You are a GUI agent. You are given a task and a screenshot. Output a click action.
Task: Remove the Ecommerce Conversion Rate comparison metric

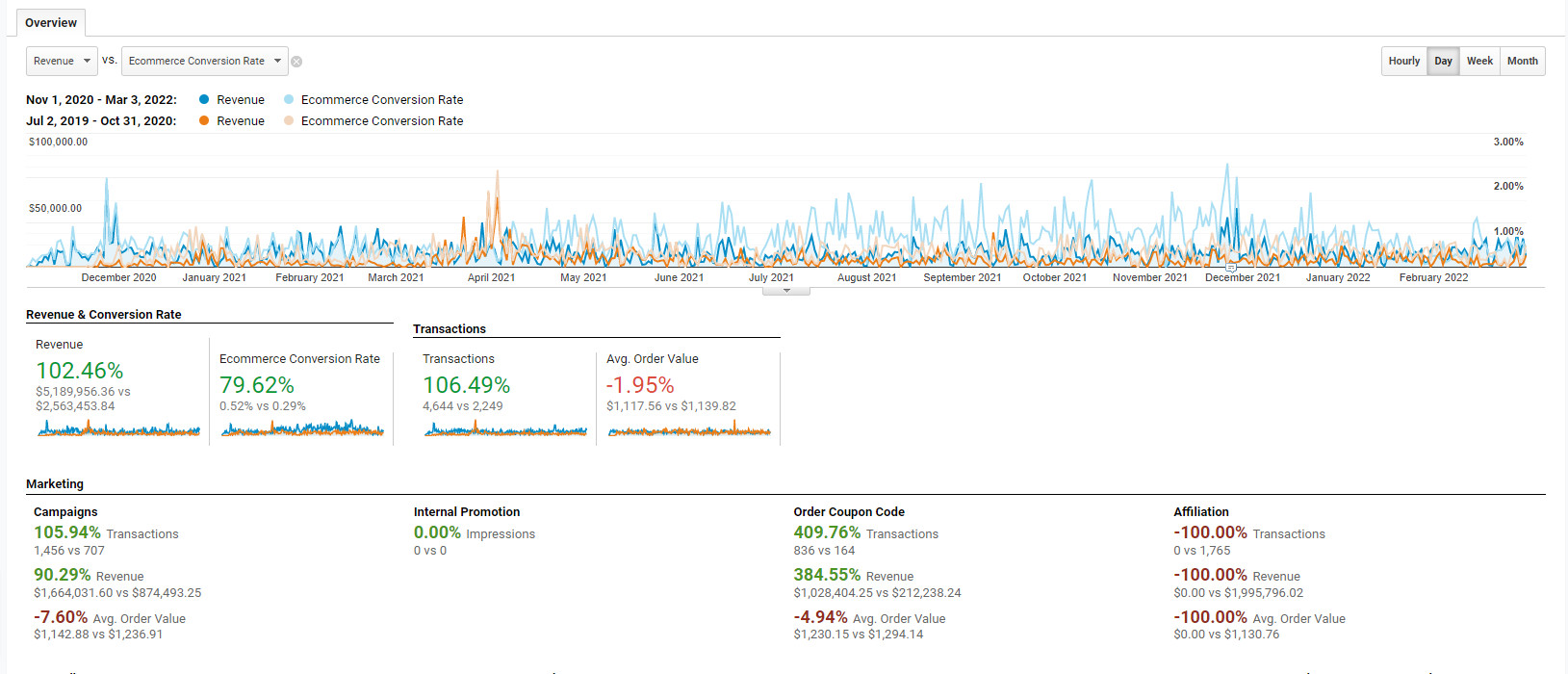[x=296, y=62]
